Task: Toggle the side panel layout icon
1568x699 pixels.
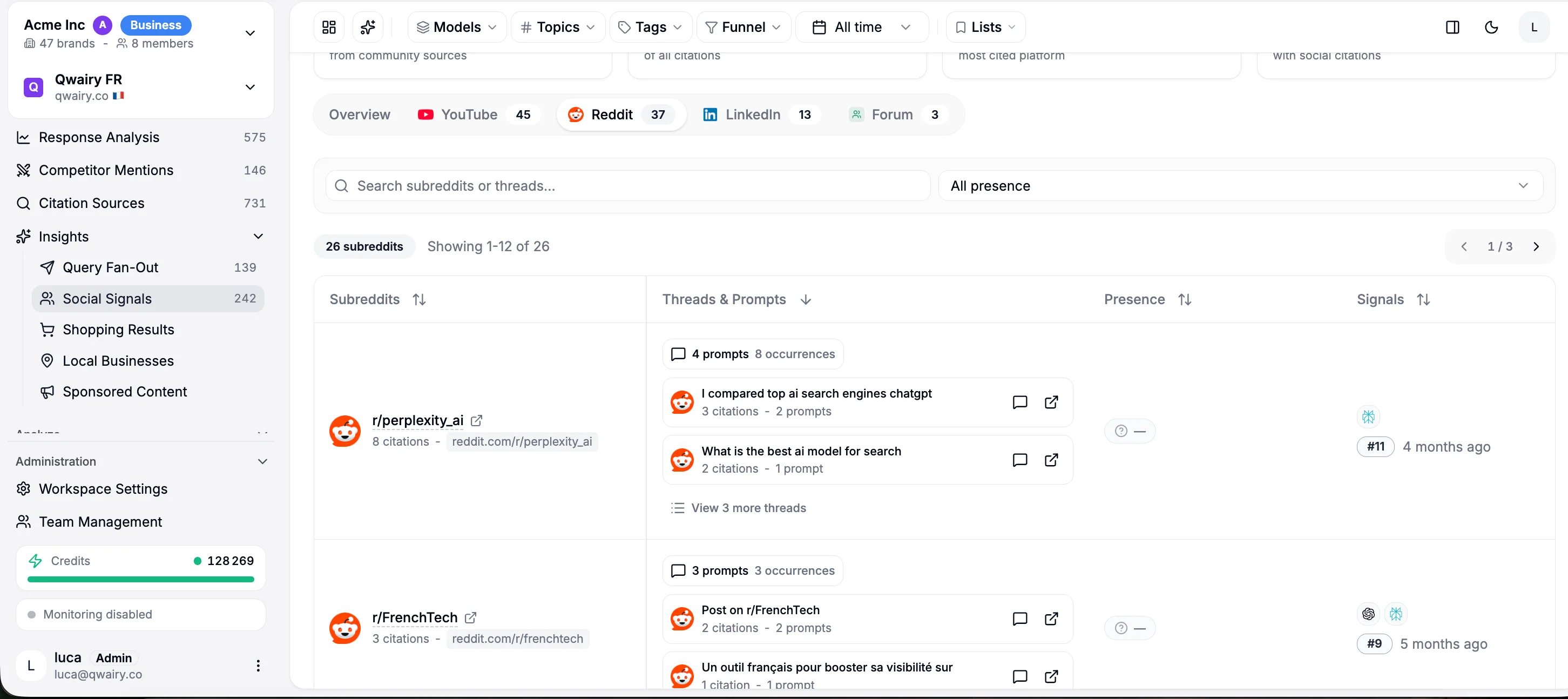Action: pos(1452,28)
